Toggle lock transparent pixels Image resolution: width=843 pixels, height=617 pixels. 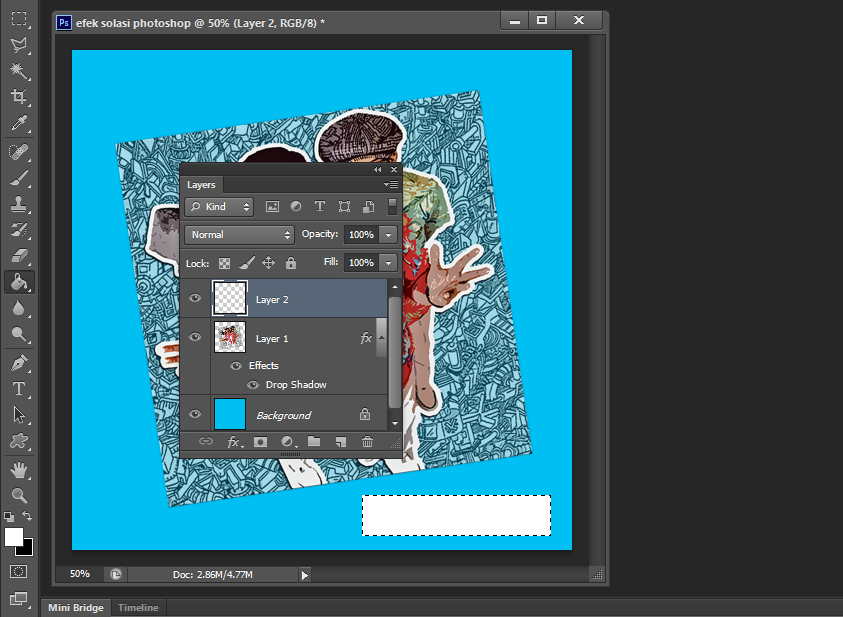point(224,263)
